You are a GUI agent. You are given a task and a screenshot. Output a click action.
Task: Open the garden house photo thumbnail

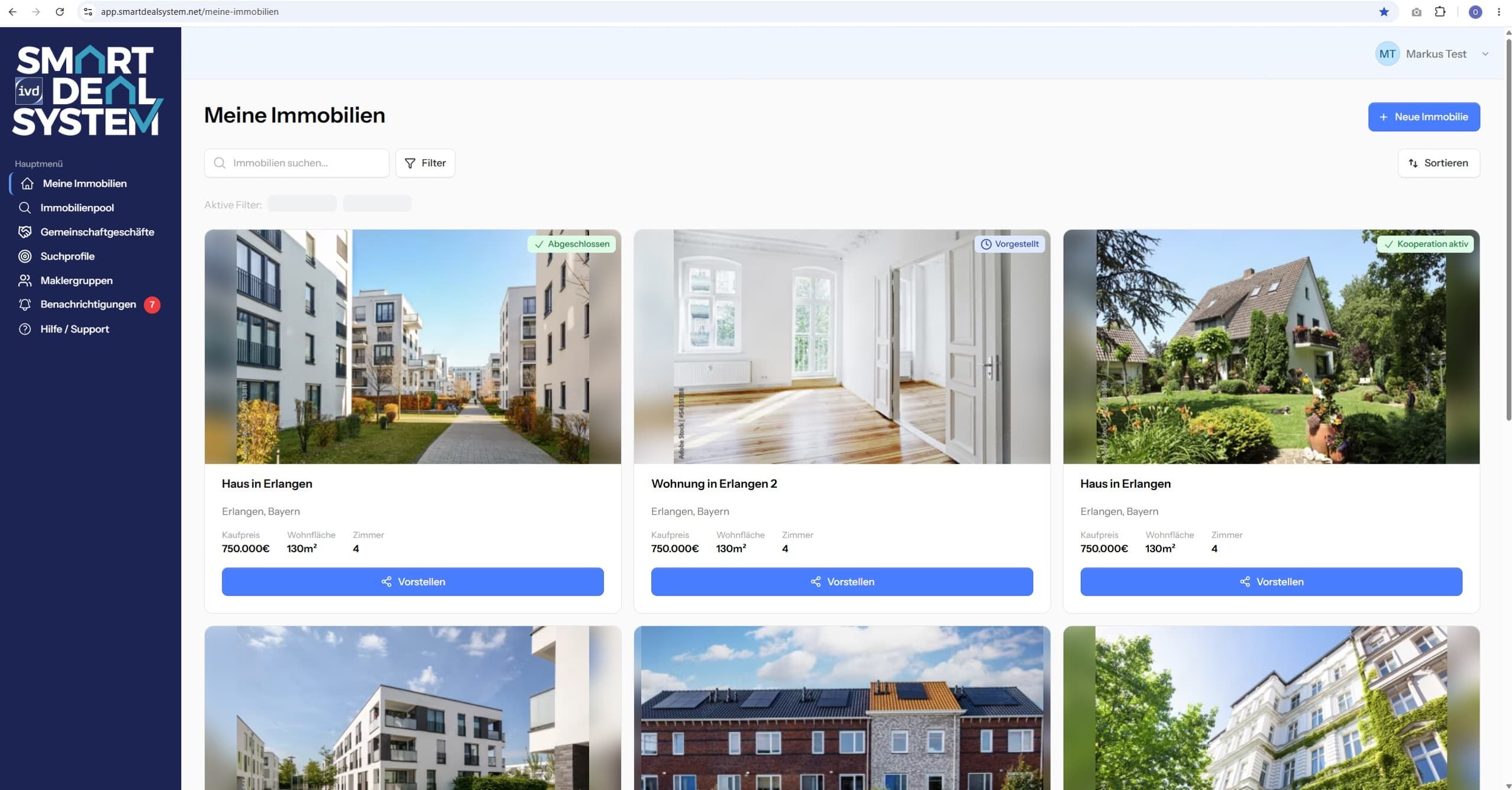coord(1271,347)
